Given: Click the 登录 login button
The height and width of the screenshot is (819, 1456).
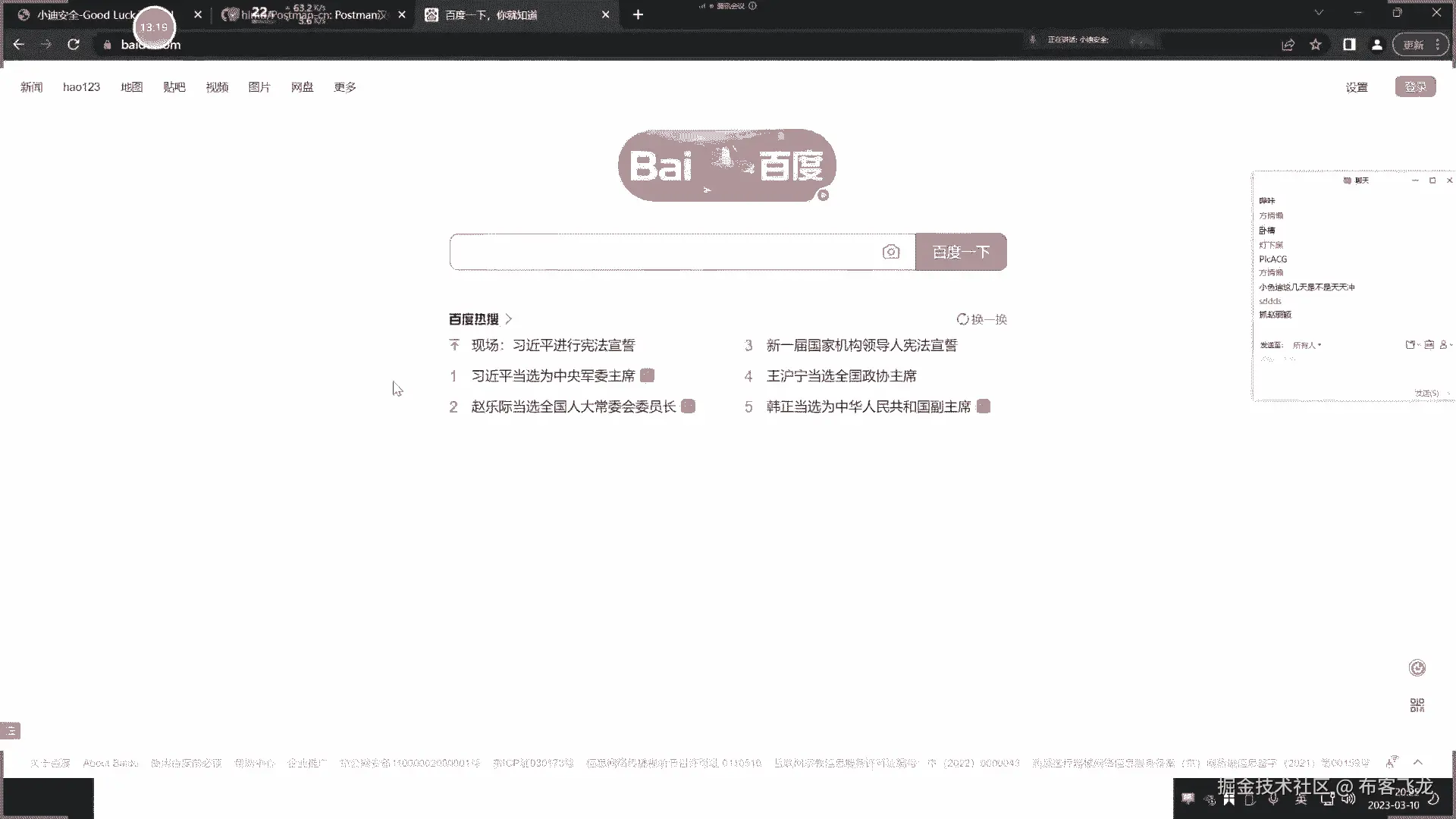Looking at the screenshot, I should pos(1415,87).
